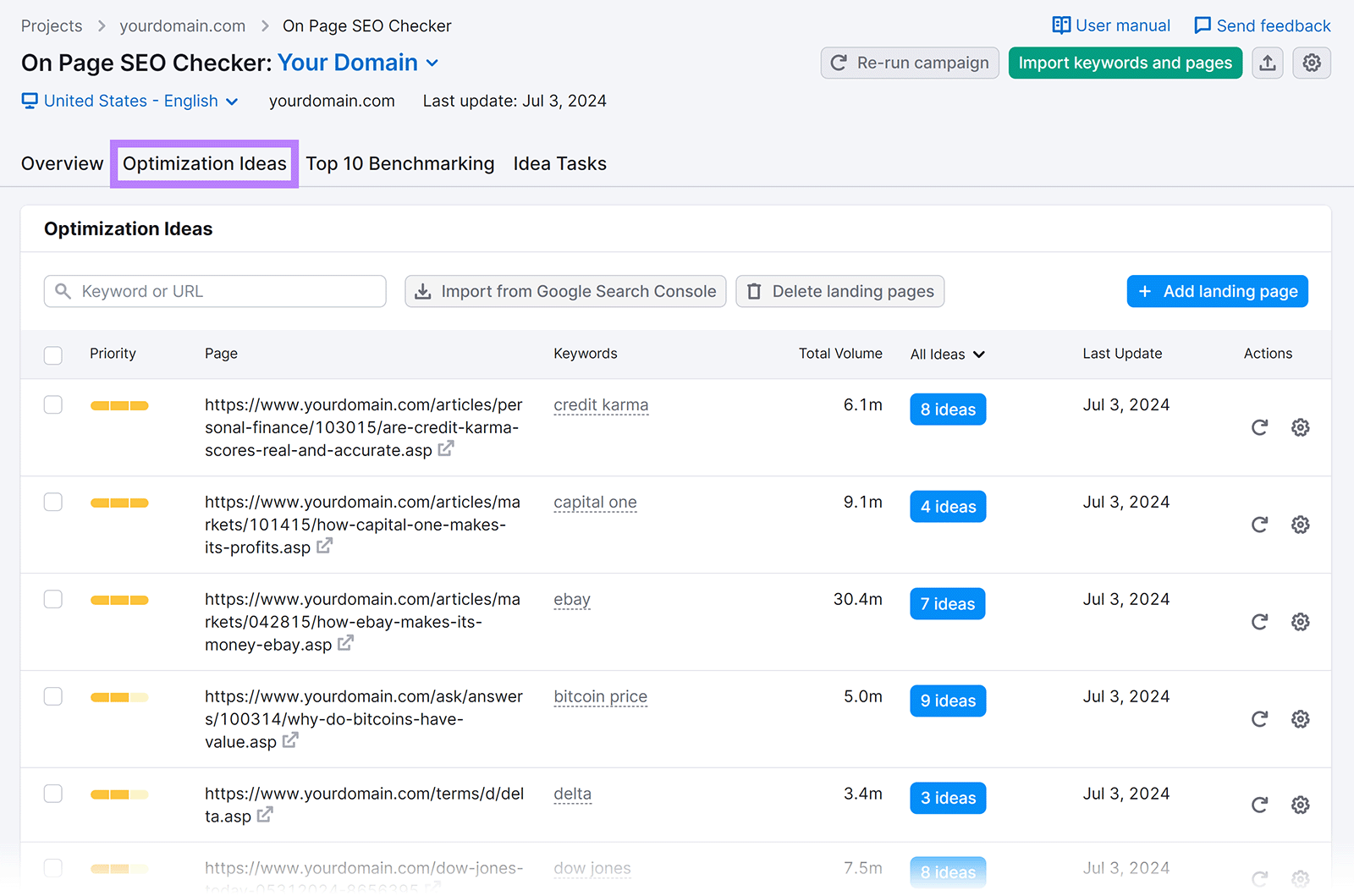1354x896 pixels.
Task: Click the export icon near Import keywords button
Action: [1267, 63]
